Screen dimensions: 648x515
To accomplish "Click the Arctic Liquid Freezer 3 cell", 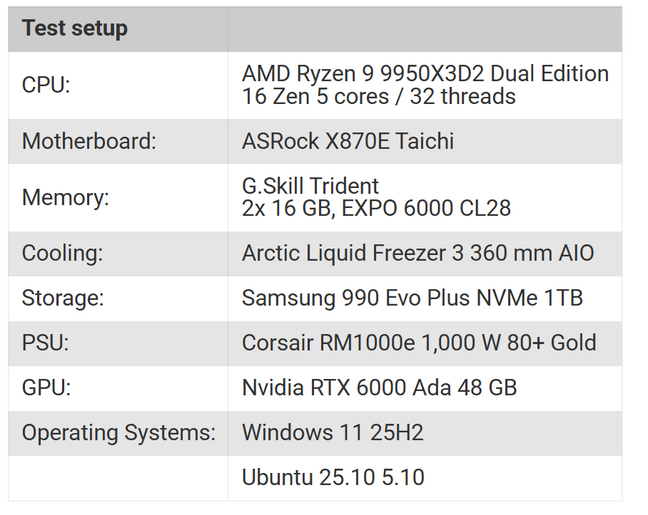I will coord(418,254).
